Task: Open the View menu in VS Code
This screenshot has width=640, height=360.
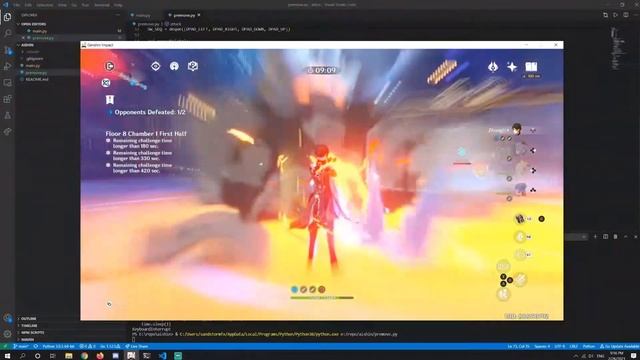Action: (62, 5)
